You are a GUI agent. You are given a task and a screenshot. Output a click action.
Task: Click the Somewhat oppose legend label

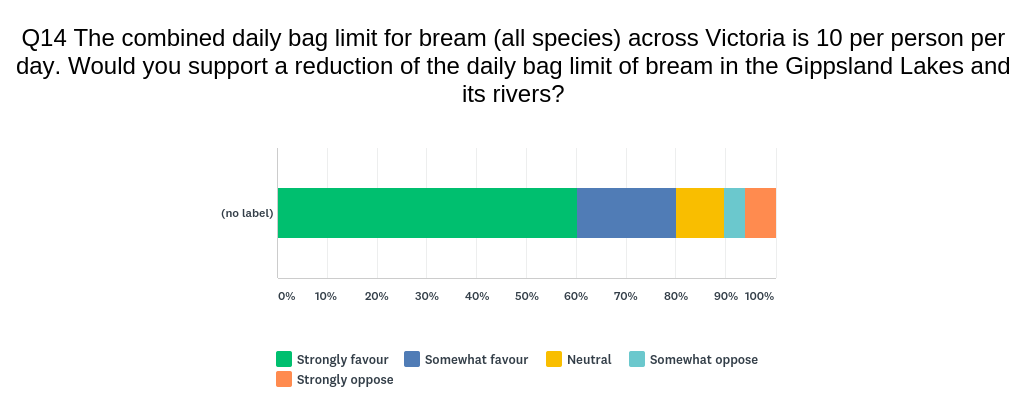pos(704,360)
